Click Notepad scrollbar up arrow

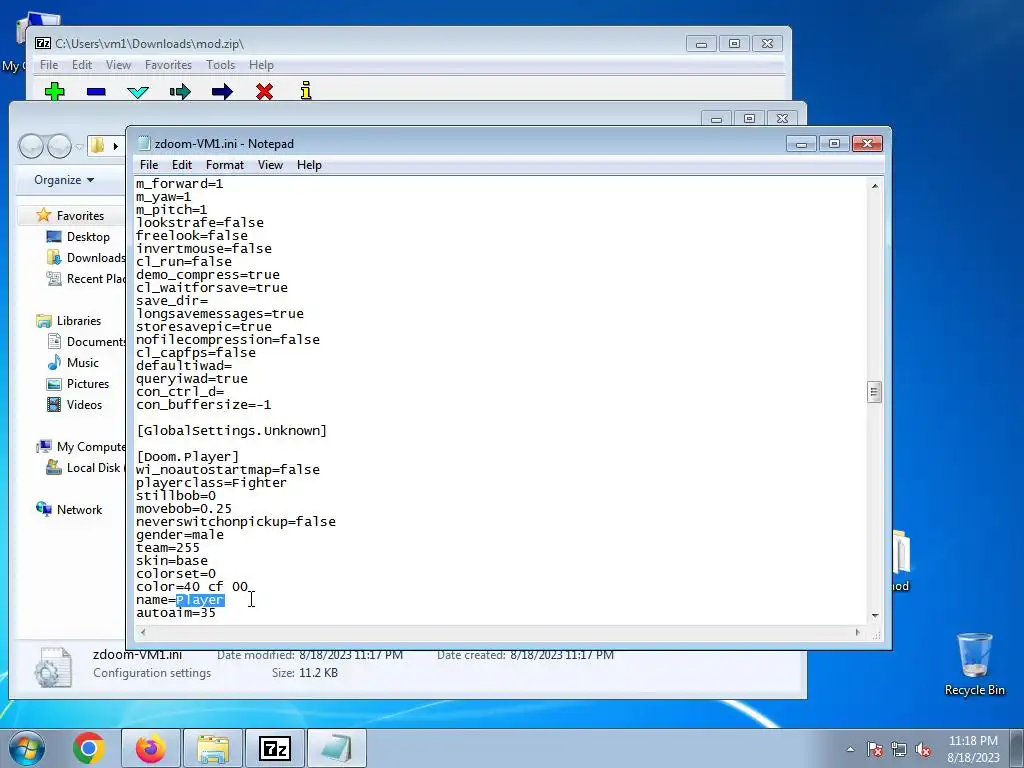coord(875,186)
